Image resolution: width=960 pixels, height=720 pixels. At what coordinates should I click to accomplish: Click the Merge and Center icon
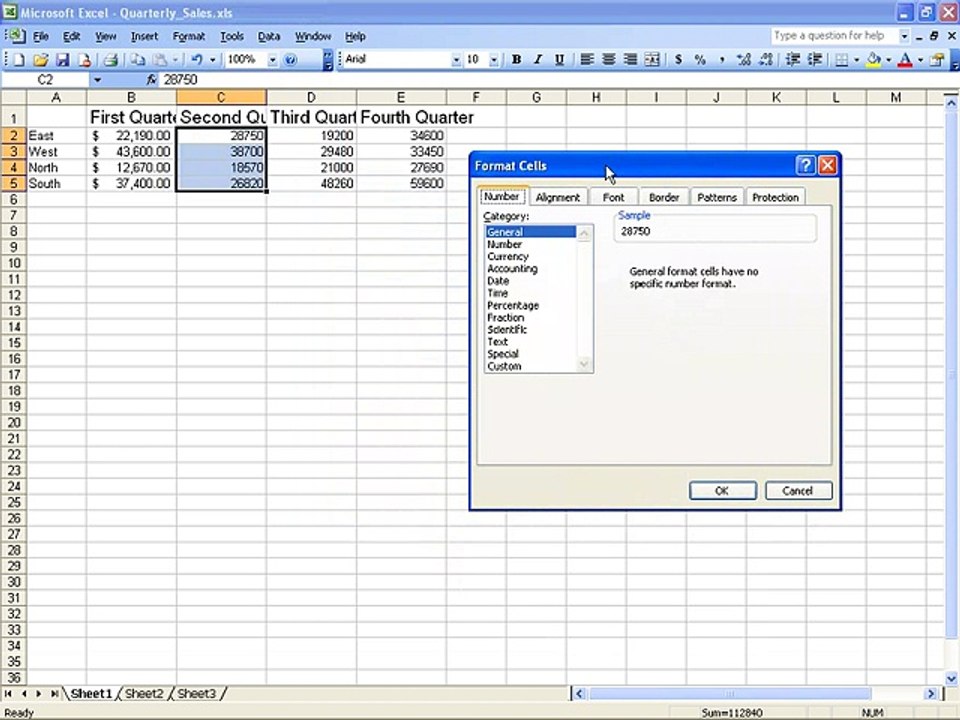[652, 59]
